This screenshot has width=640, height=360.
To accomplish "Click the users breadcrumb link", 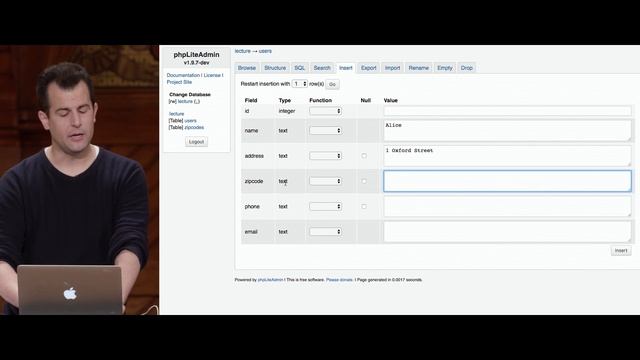I will (x=265, y=51).
